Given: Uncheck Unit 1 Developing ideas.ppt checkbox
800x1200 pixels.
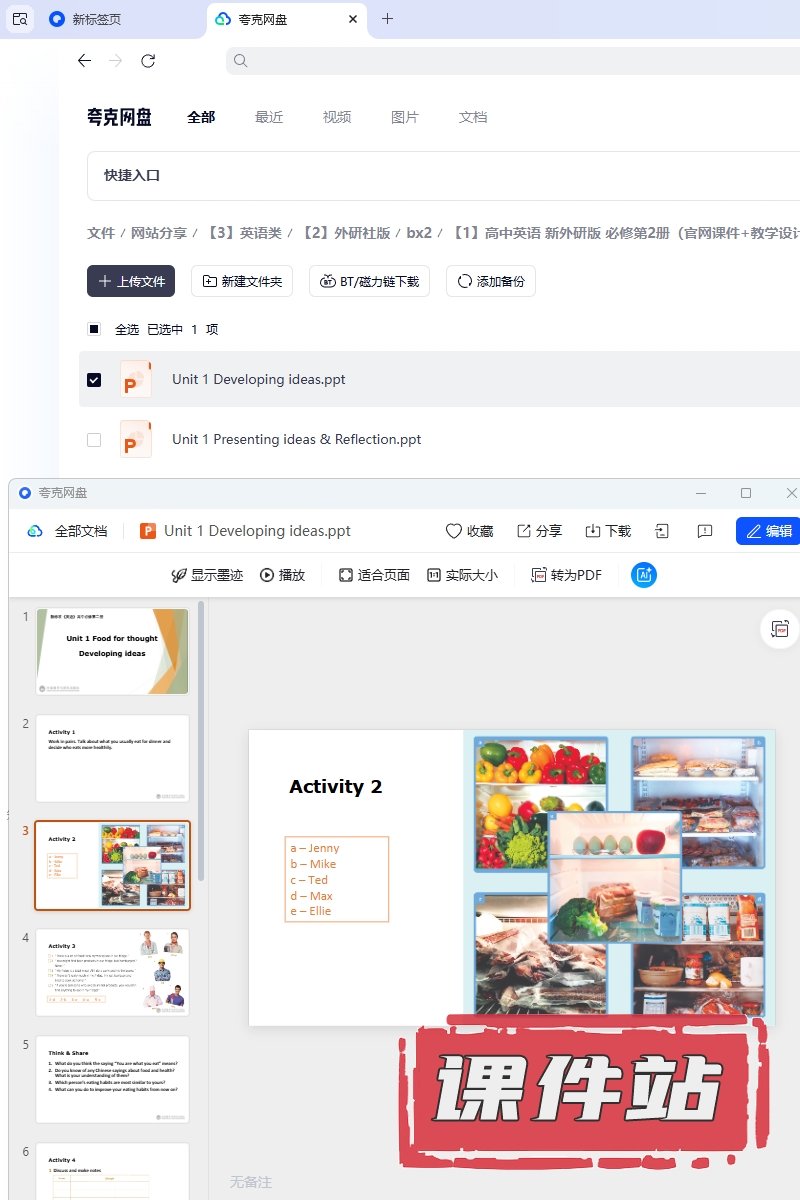Looking at the screenshot, I should pos(94,380).
